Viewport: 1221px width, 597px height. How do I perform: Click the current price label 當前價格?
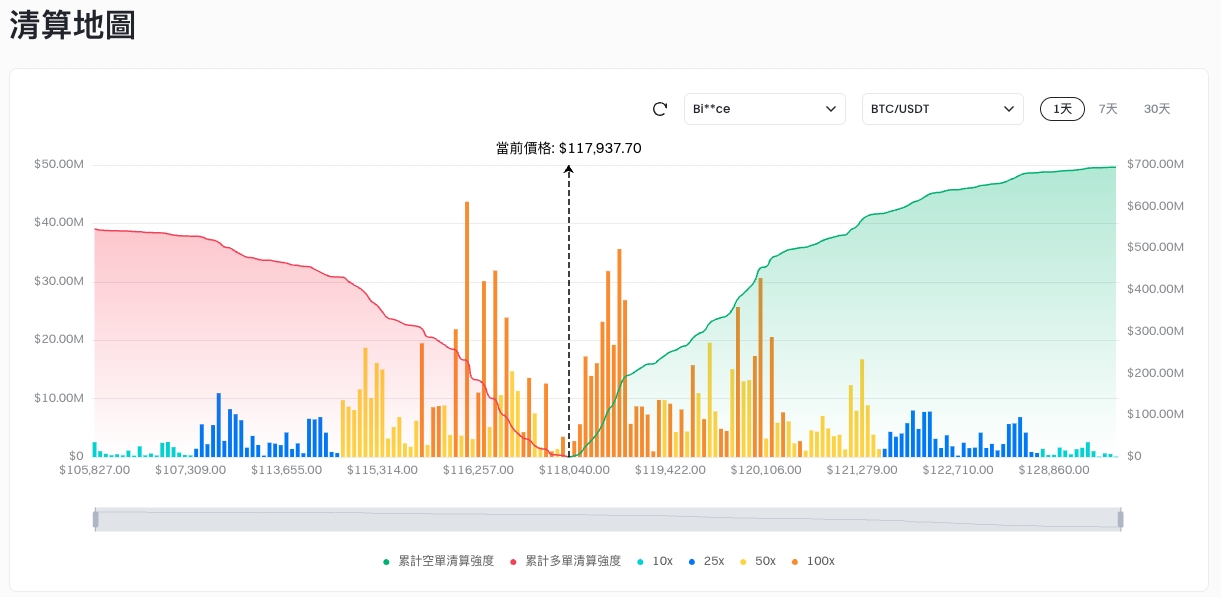tap(568, 148)
